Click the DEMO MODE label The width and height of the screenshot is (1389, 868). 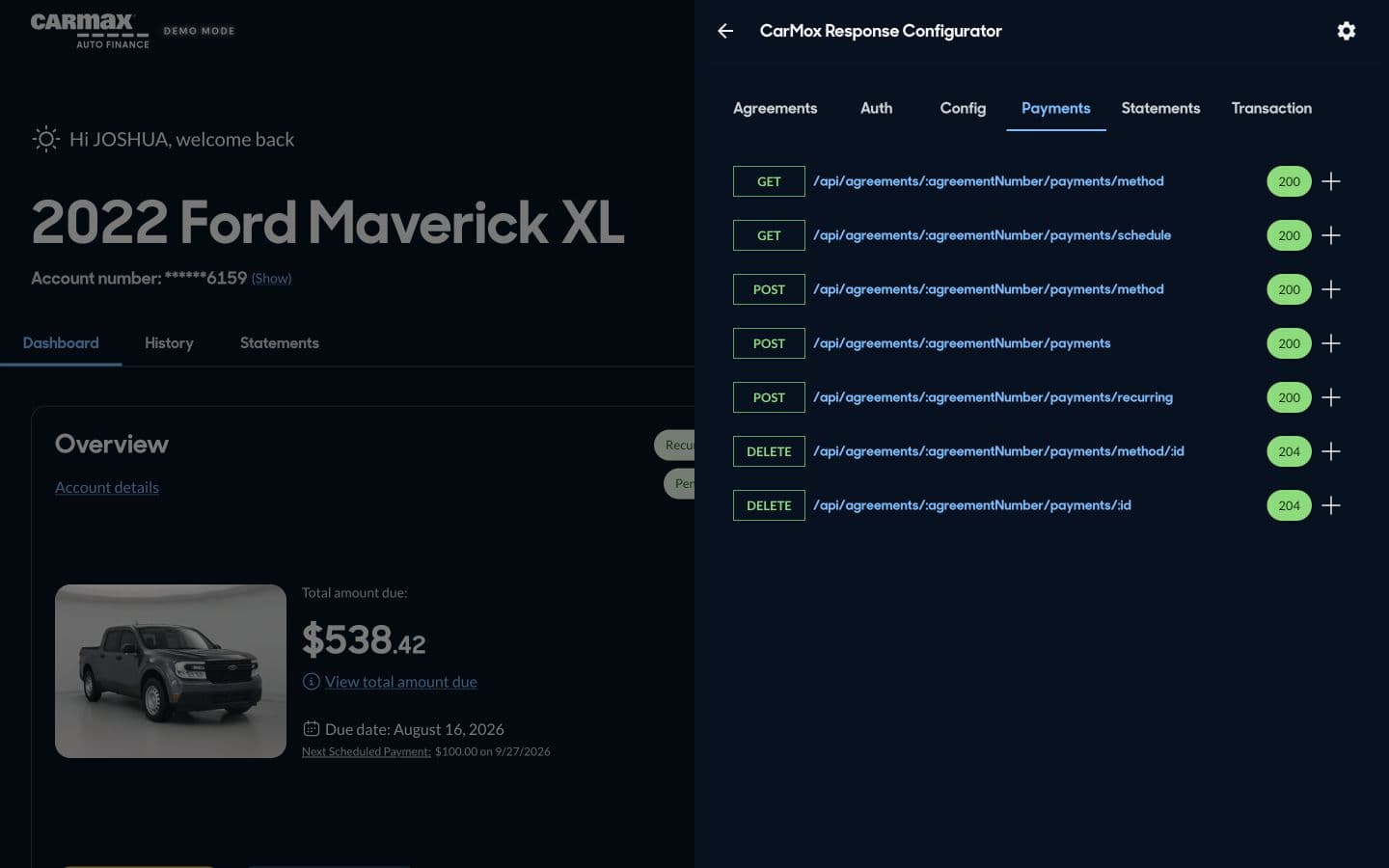click(x=200, y=31)
